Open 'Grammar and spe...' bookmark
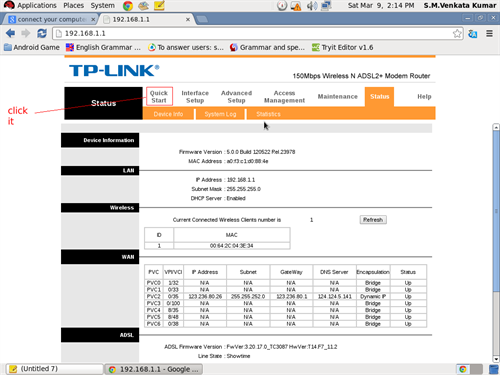The height and width of the screenshot is (375, 500). click(267, 47)
